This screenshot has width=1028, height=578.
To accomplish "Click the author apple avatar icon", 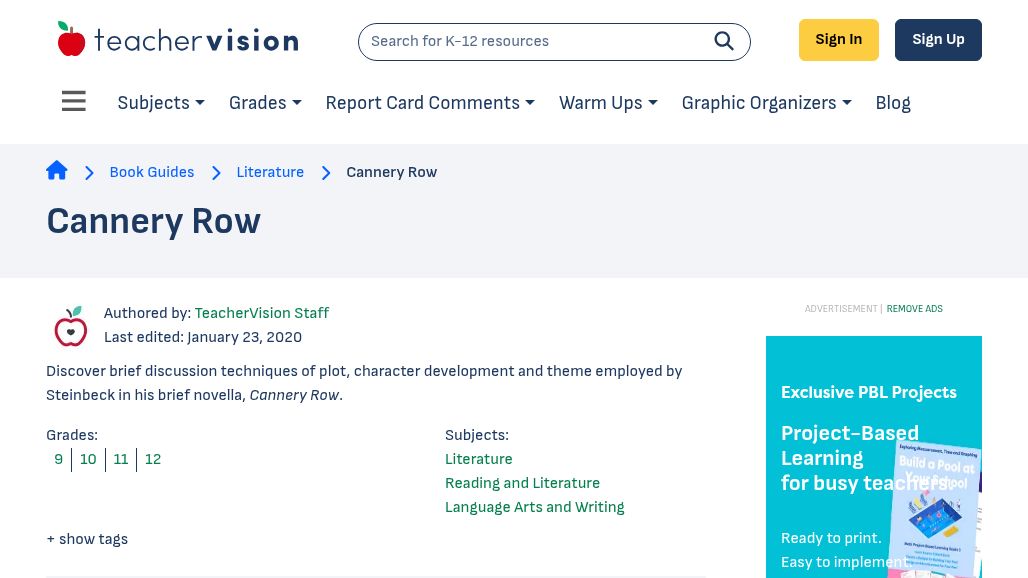I will coord(71,326).
